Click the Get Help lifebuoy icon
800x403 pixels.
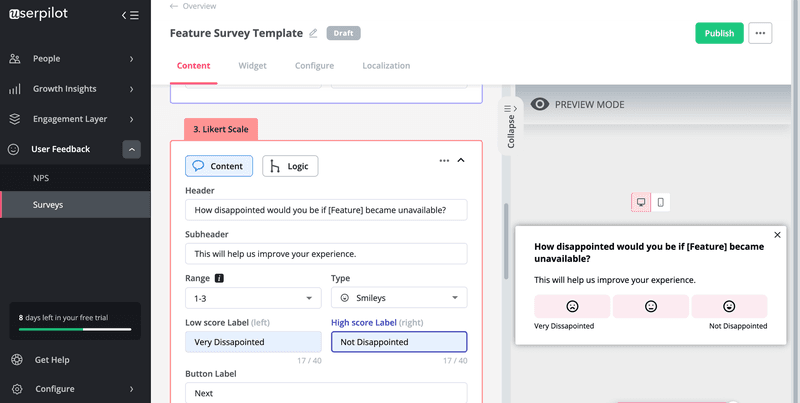(17, 360)
